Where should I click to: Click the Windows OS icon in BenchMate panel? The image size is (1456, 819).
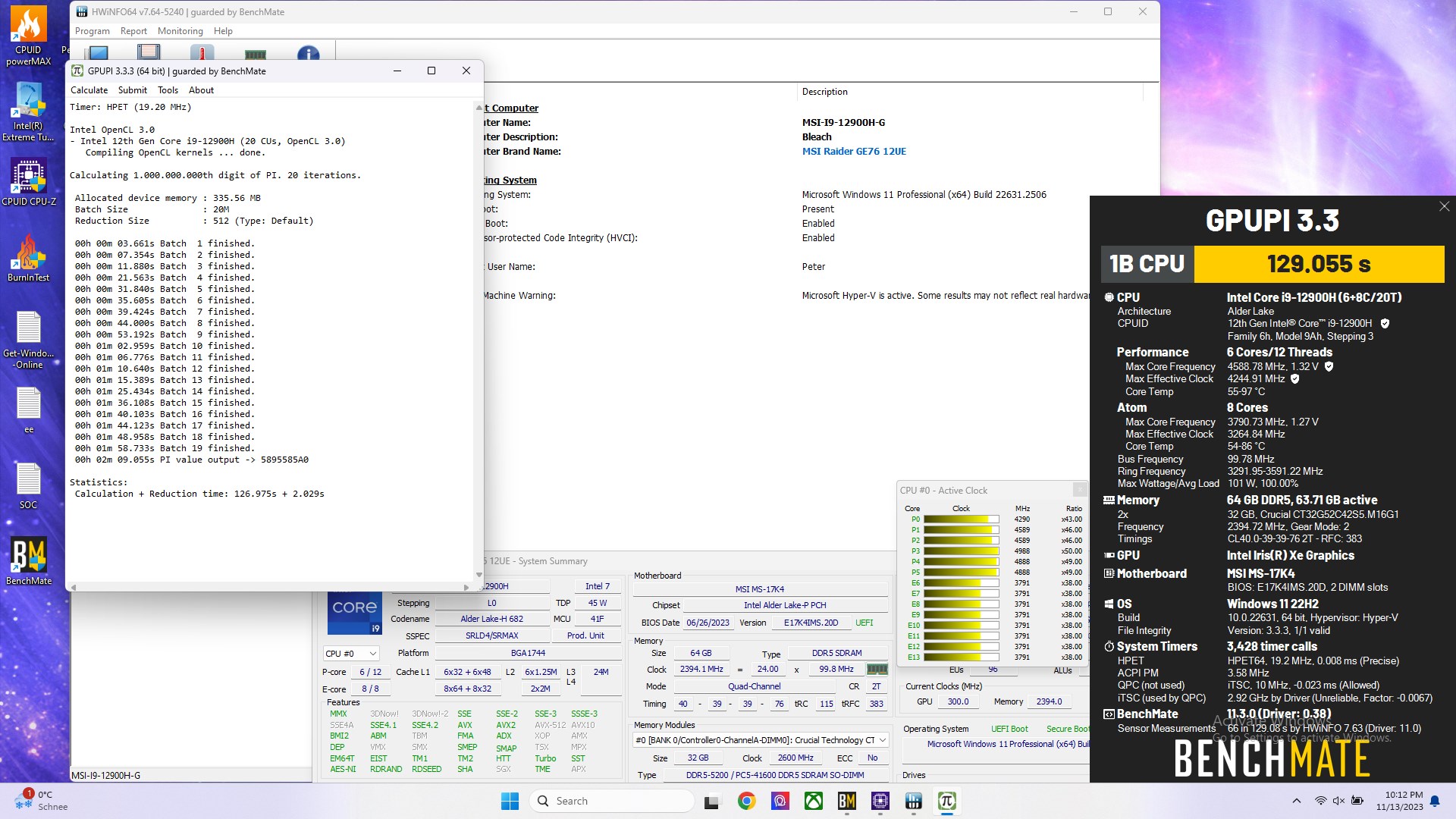1109,604
